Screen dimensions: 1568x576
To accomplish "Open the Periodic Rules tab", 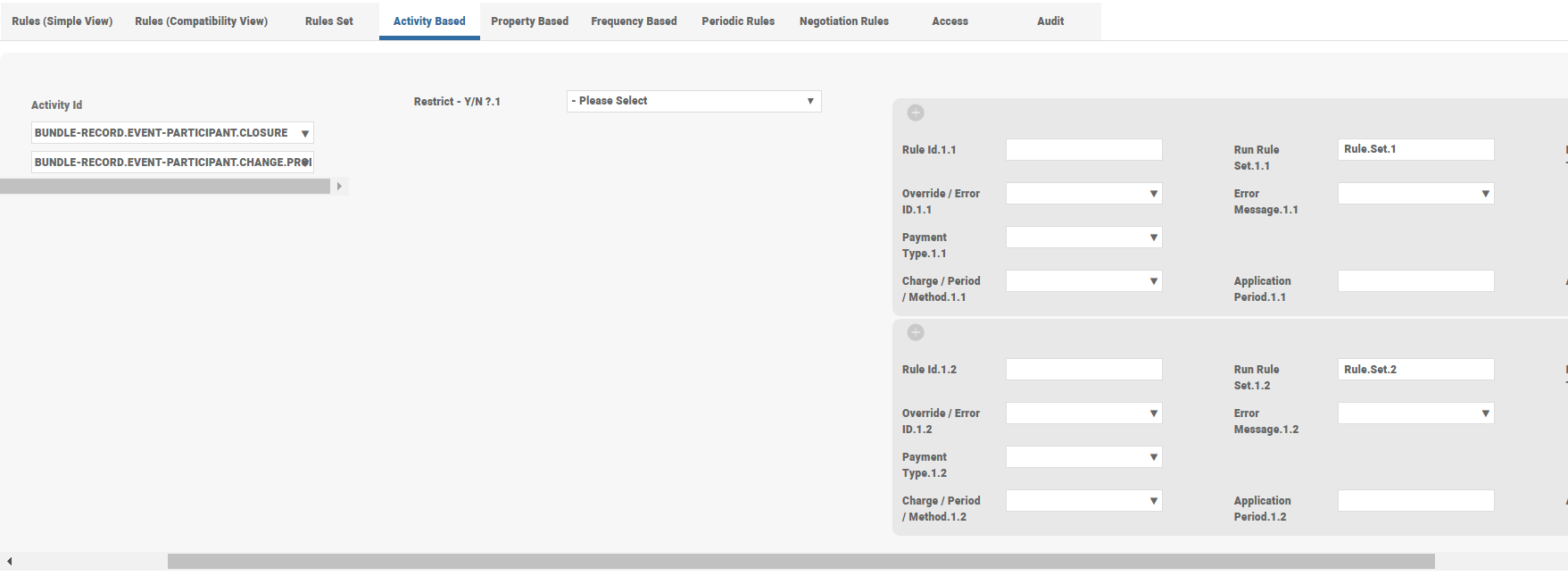I will click(x=738, y=21).
